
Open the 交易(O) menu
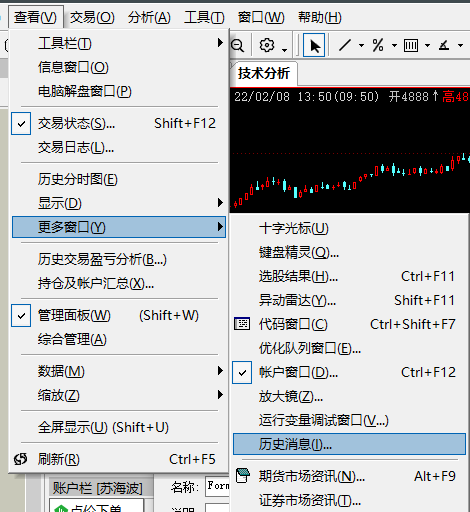[x=92, y=17]
